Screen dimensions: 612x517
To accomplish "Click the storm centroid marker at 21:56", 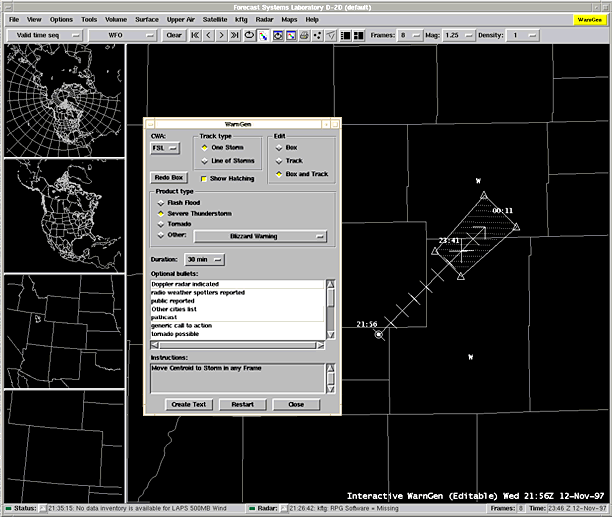I will (379, 334).
